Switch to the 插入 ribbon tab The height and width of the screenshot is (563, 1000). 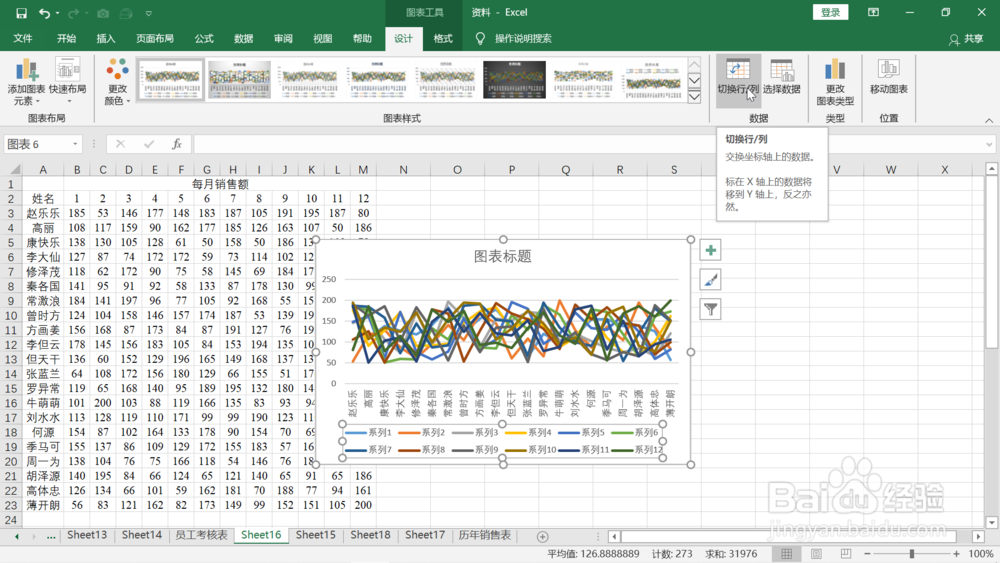pos(106,38)
